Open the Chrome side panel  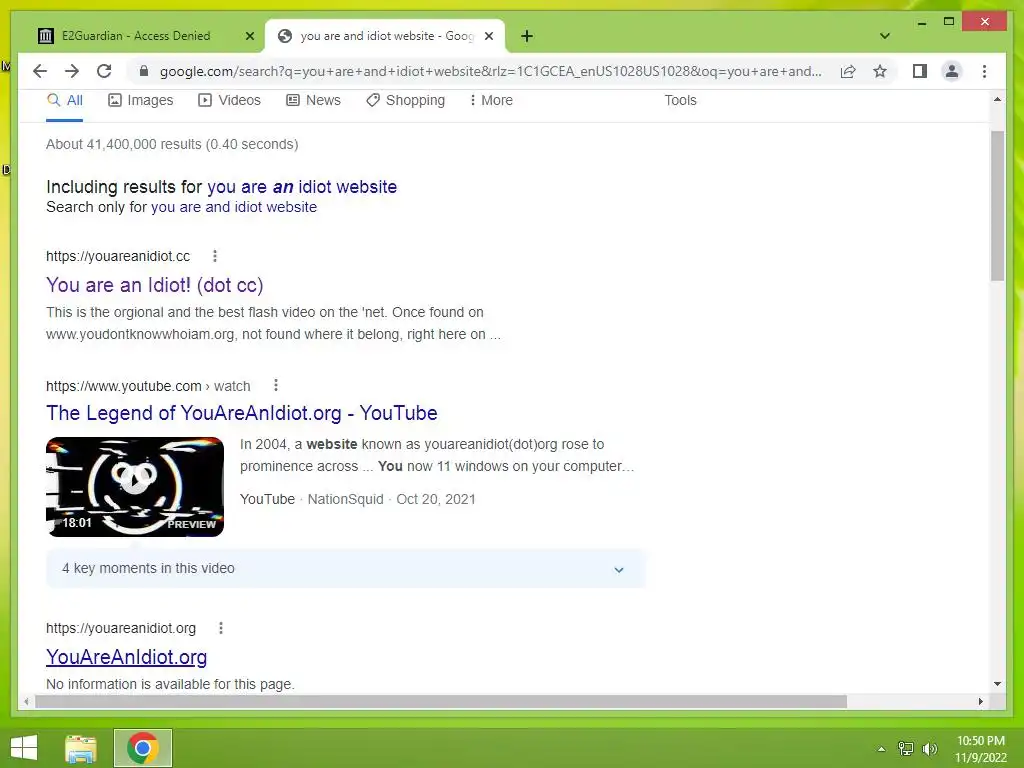pos(920,71)
